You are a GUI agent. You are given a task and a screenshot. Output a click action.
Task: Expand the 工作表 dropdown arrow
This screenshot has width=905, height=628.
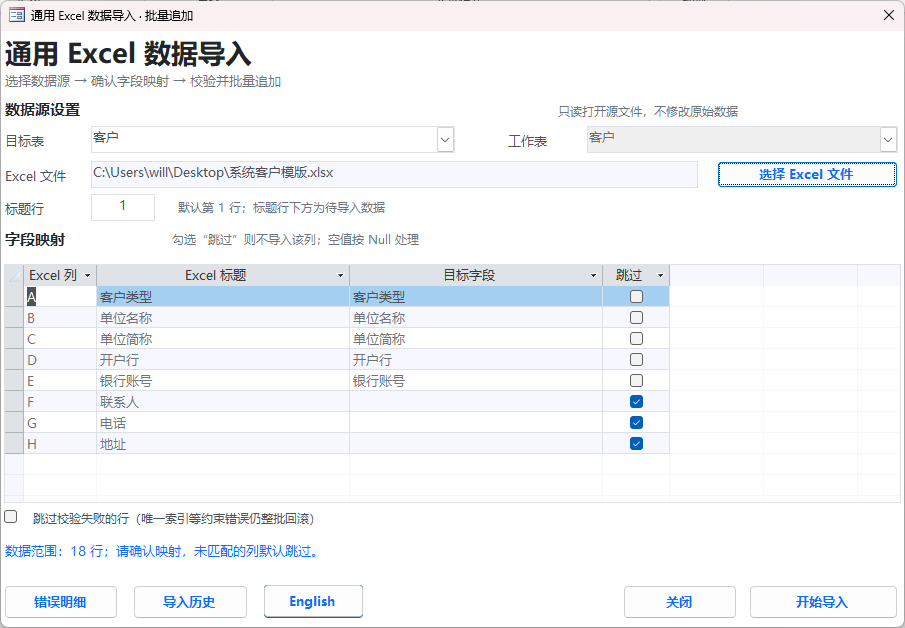tap(888, 140)
